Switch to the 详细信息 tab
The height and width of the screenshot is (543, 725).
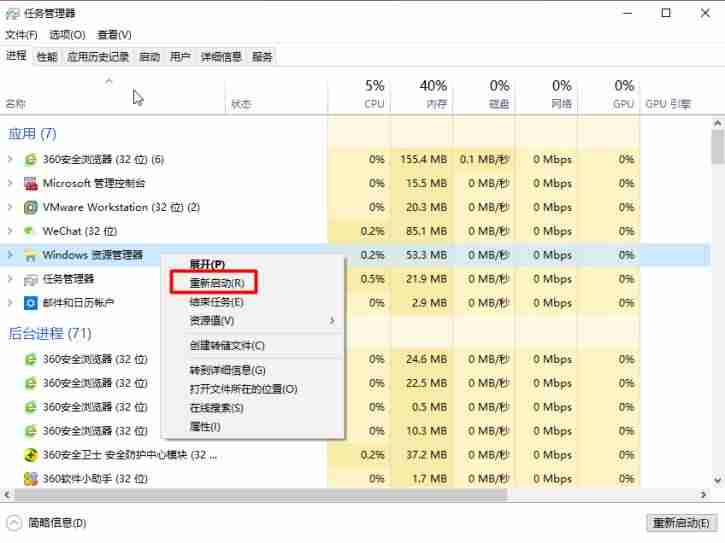click(221, 57)
